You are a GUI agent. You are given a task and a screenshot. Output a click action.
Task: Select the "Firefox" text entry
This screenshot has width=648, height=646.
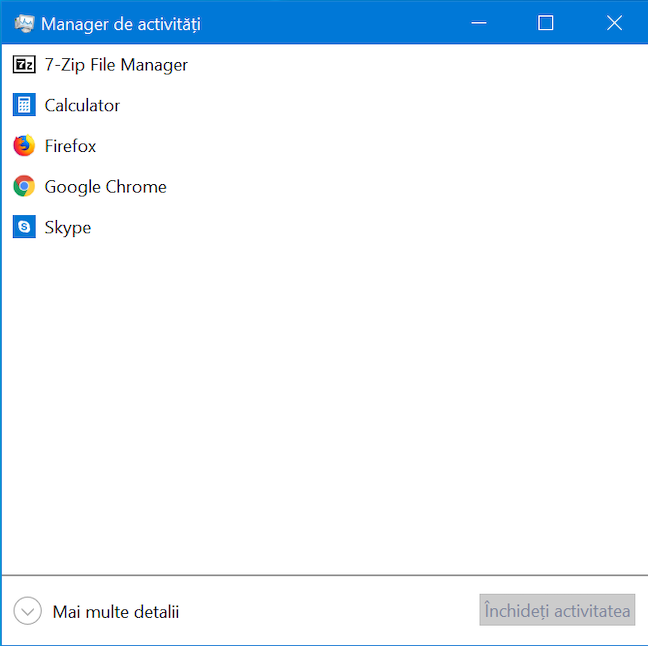pyautogui.click(x=70, y=146)
